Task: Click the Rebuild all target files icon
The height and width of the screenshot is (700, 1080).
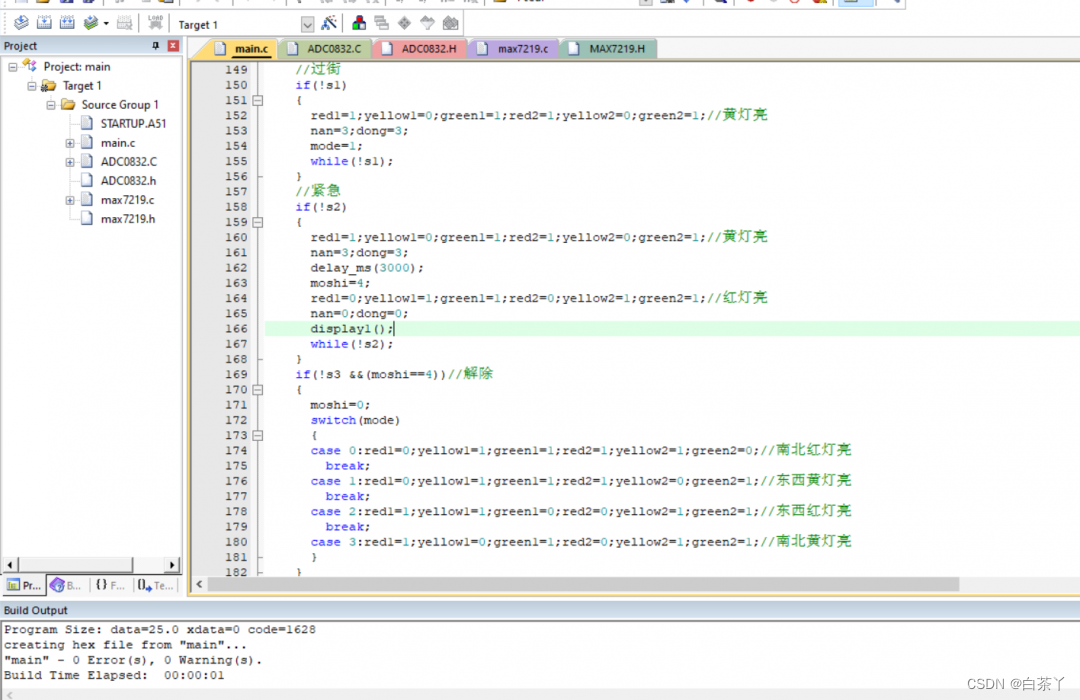Action: [x=67, y=23]
